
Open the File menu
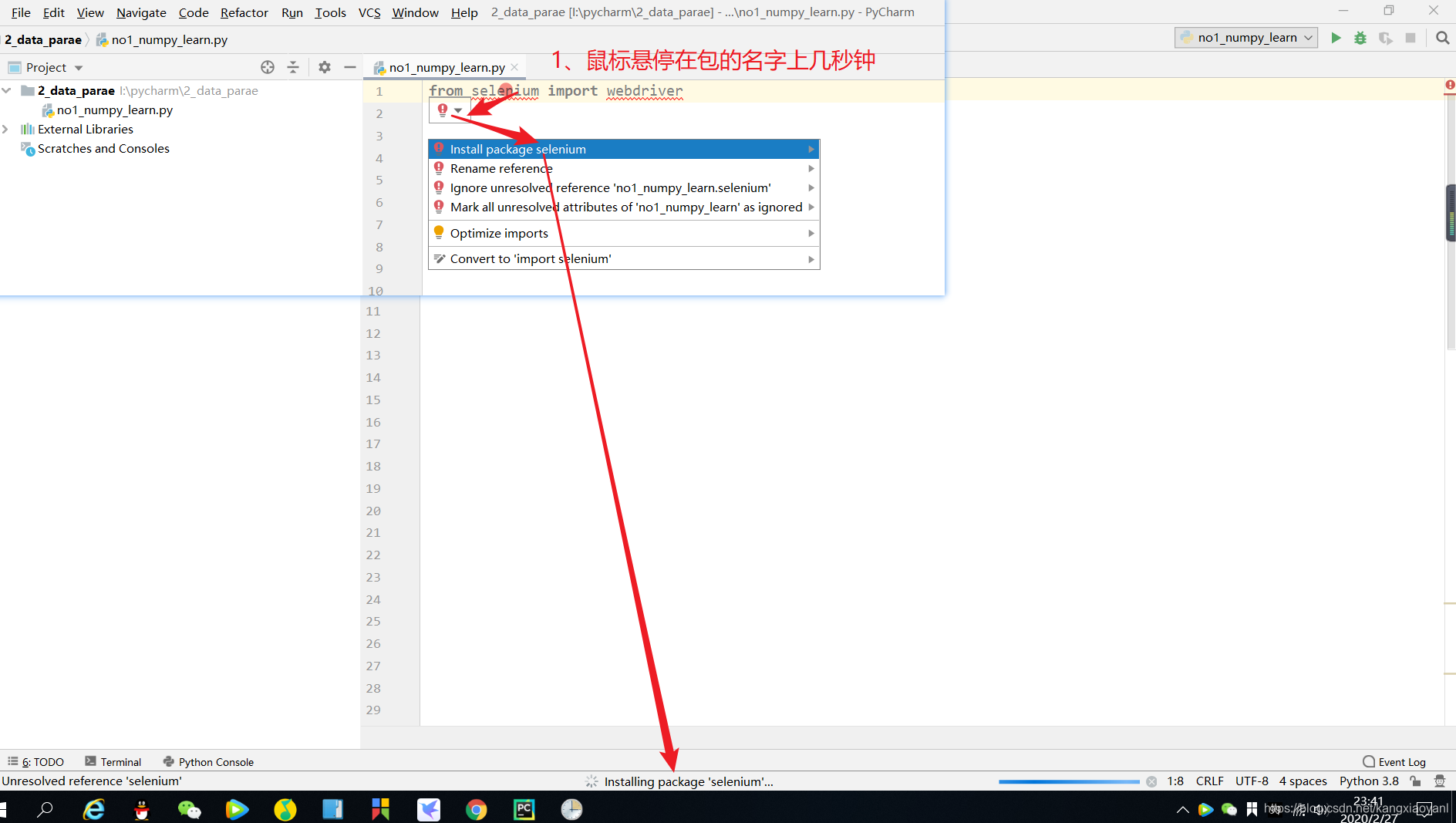tap(21, 12)
